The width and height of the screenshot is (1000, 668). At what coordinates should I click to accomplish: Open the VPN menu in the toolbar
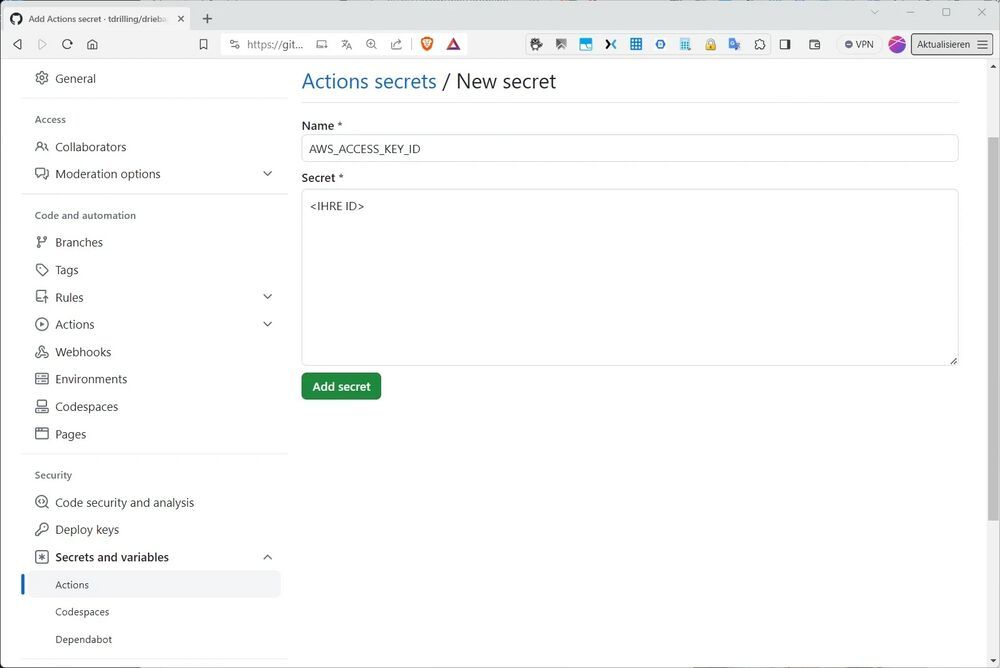(857, 44)
